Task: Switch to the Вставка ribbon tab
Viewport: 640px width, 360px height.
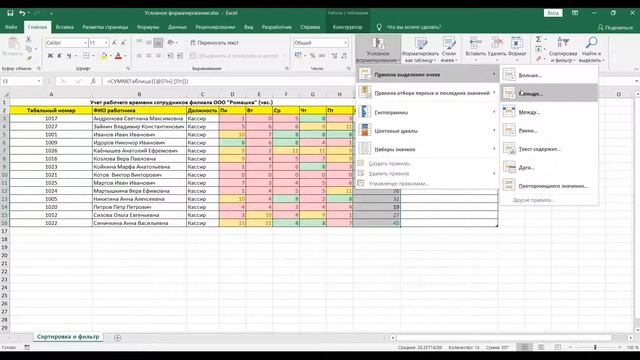Action: pos(64,27)
